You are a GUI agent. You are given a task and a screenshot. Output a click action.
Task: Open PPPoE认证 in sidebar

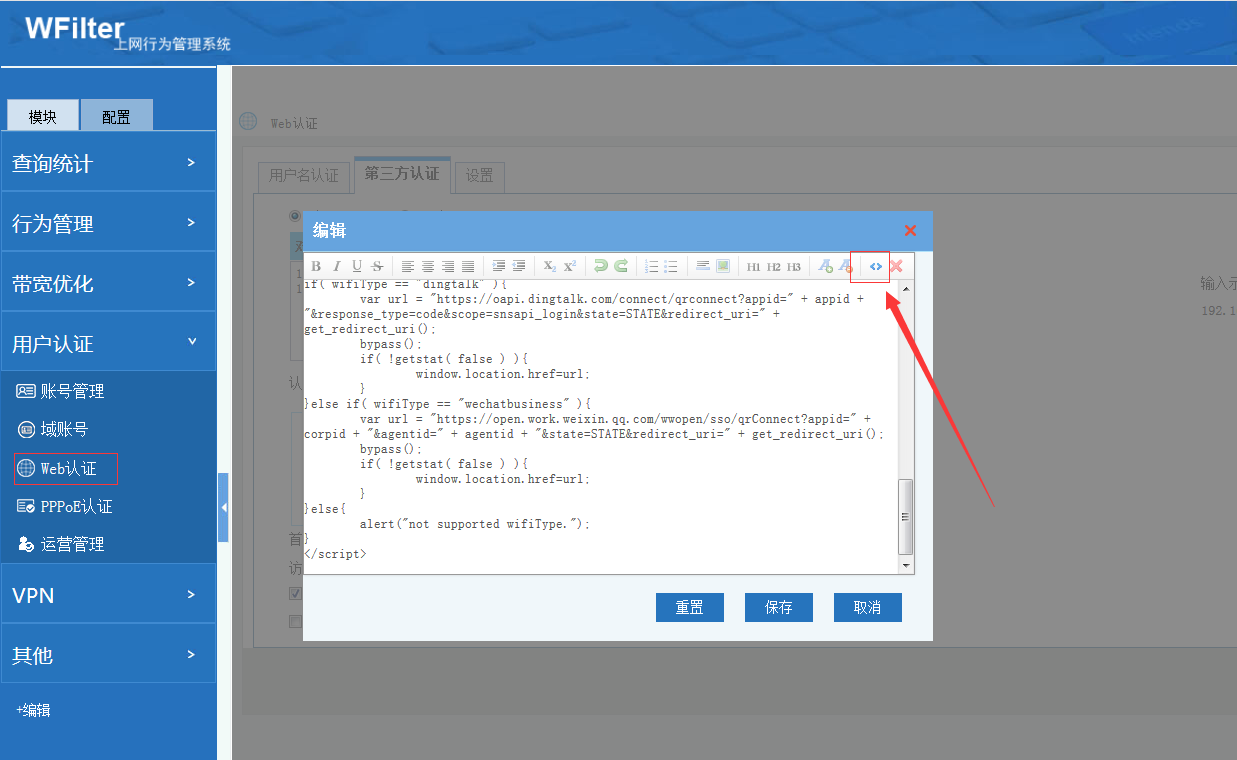coord(76,506)
